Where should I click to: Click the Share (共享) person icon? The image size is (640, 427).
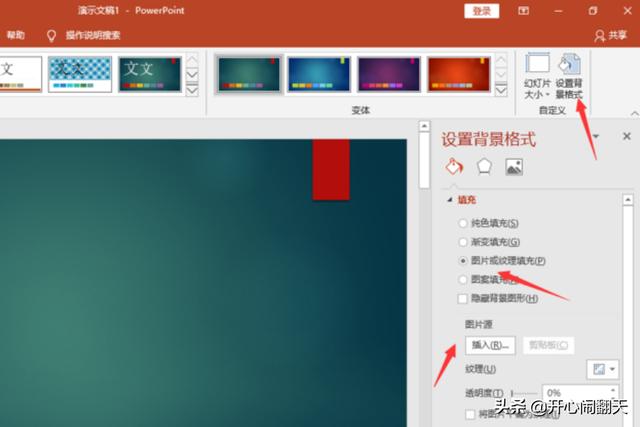[x=600, y=35]
